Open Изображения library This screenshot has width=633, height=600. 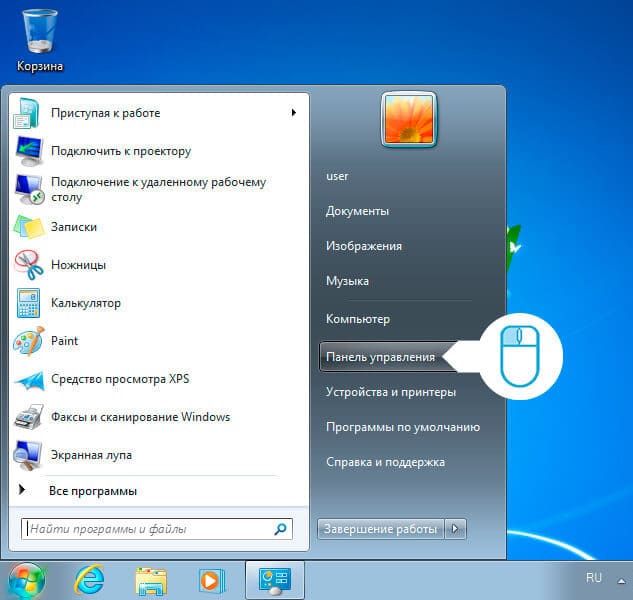364,246
